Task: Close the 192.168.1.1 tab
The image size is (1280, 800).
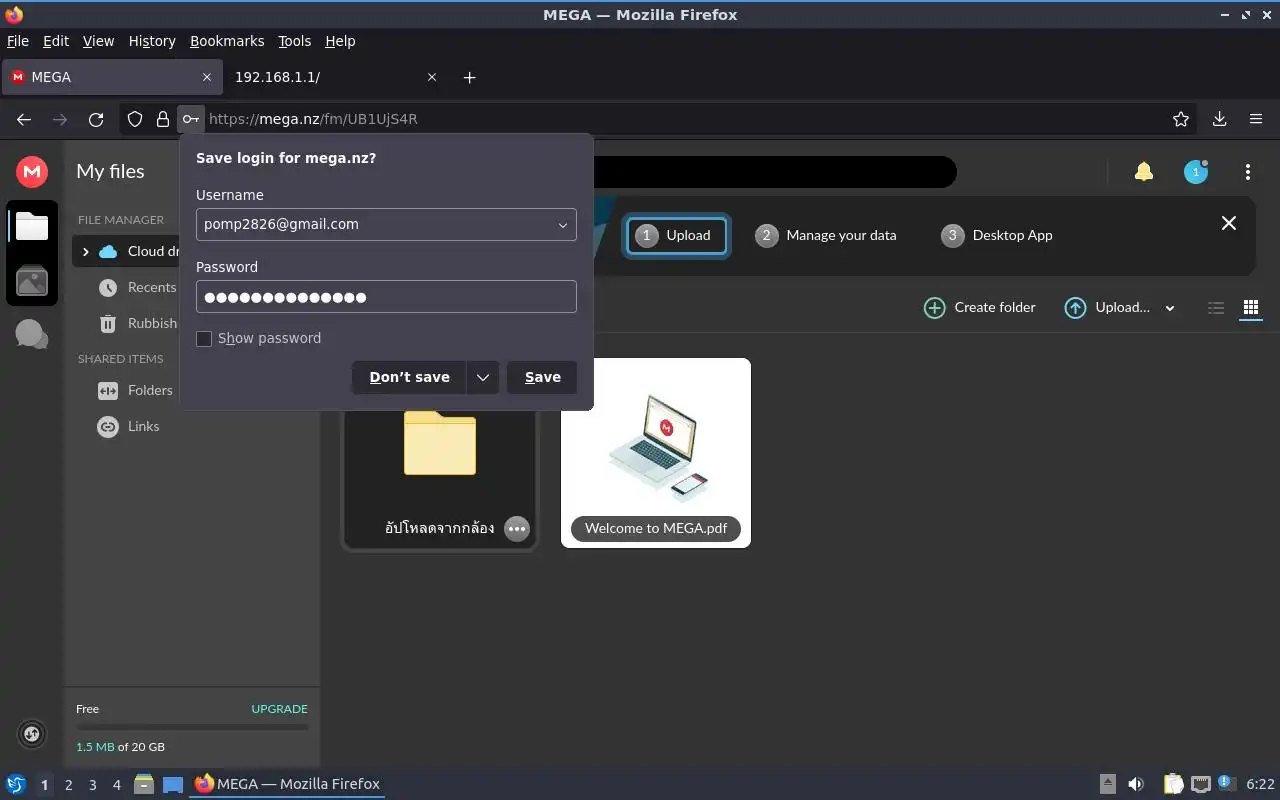Action: 432,77
